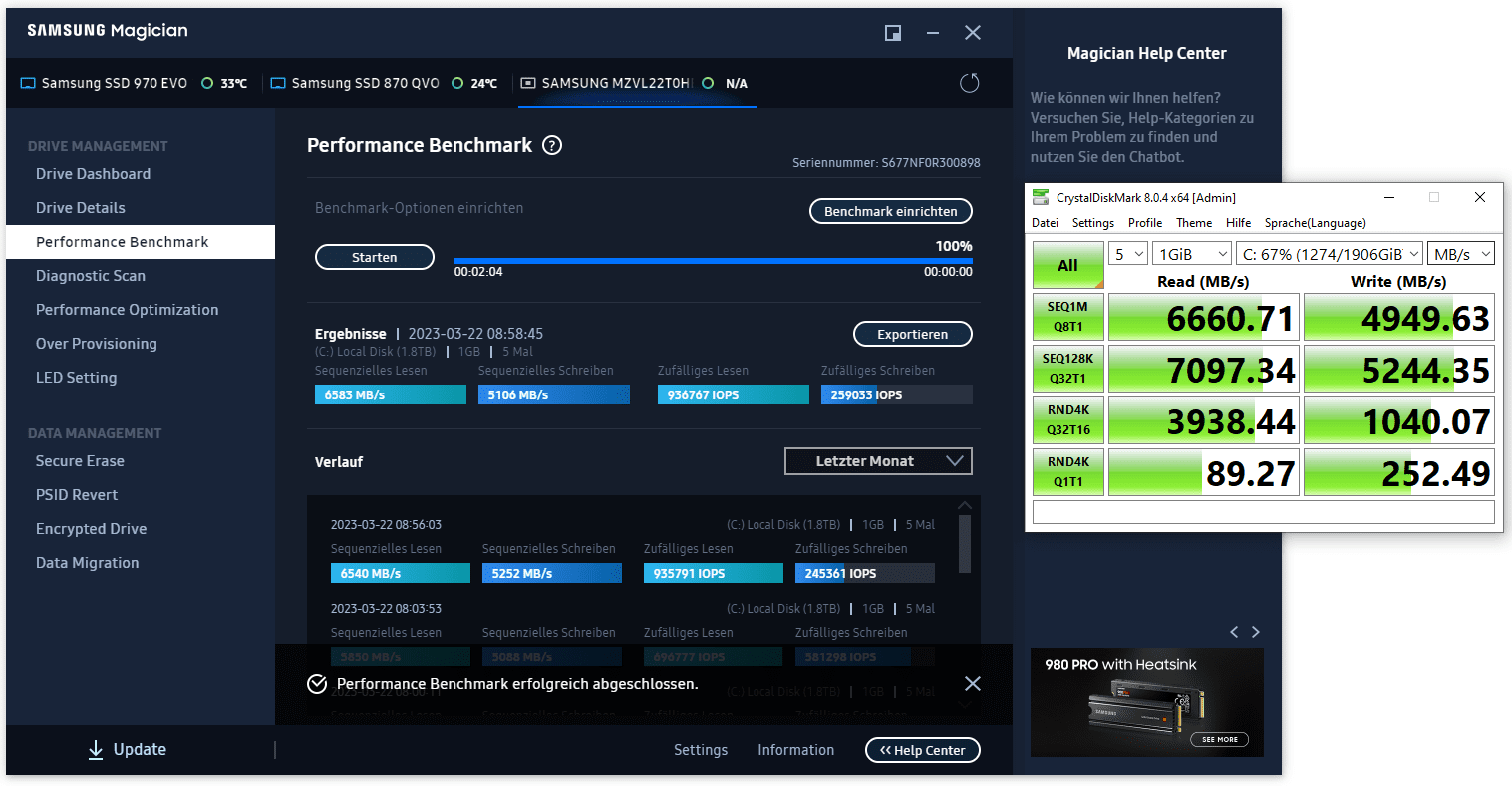Open Settings link in Magician footer
1512x786 pixels.
tap(701, 750)
